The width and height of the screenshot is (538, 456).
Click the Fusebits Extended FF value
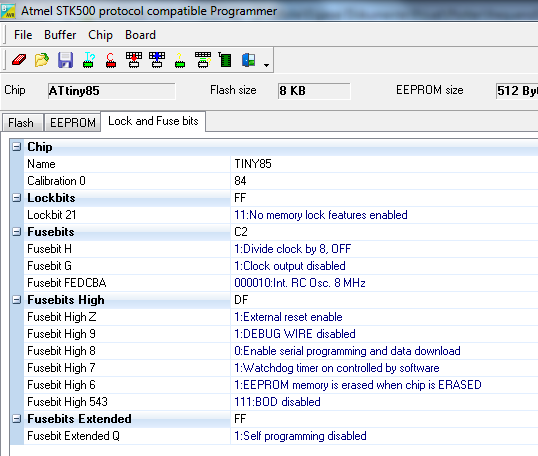point(240,419)
